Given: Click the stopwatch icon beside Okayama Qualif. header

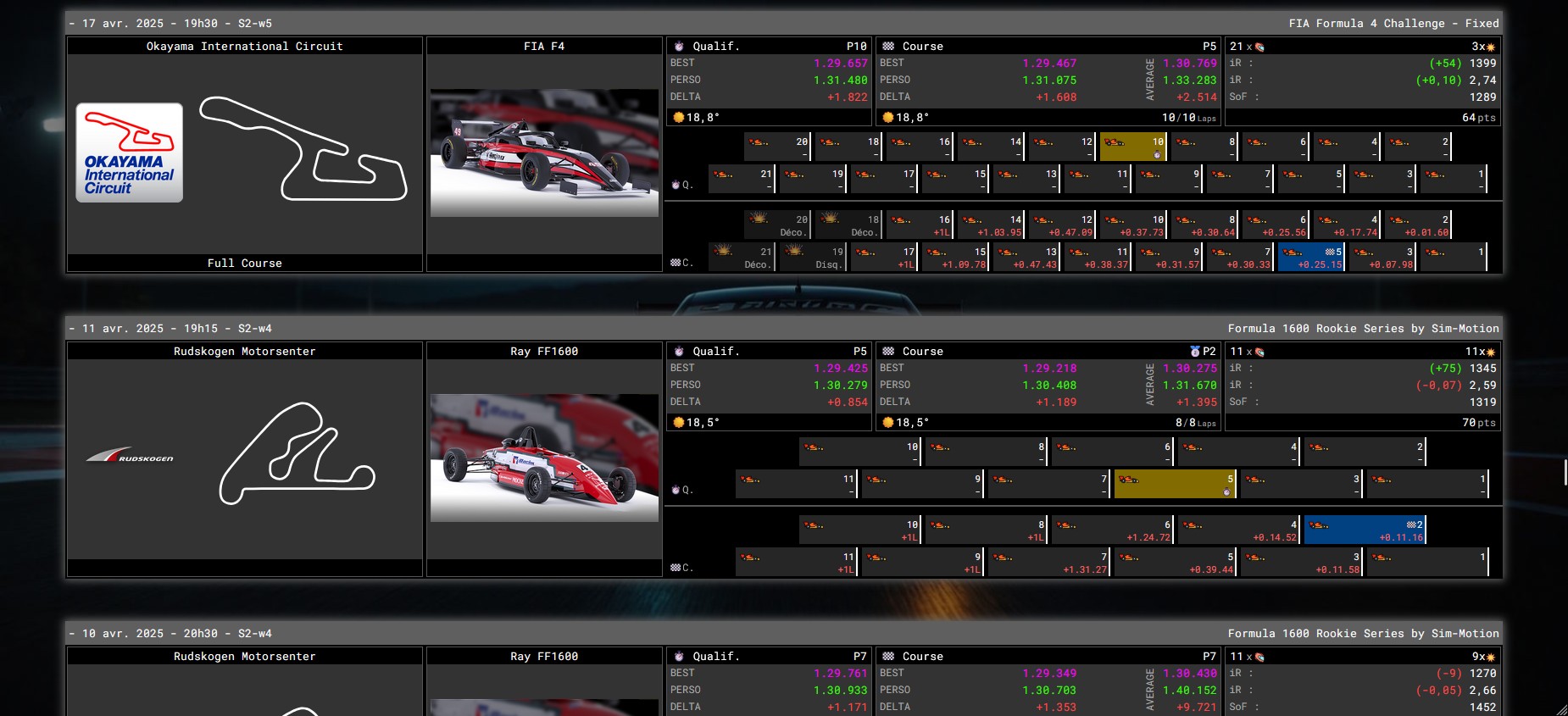Looking at the screenshot, I should click(x=679, y=47).
